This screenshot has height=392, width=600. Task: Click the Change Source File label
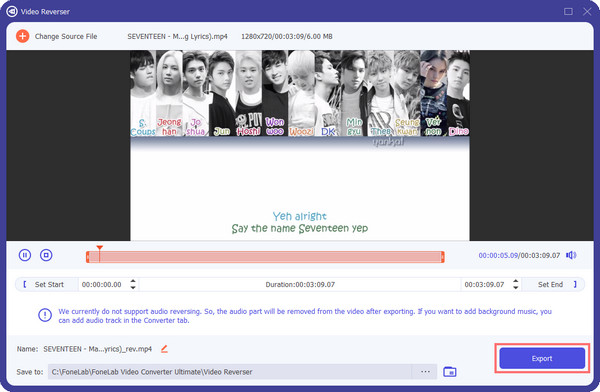[x=66, y=36]
